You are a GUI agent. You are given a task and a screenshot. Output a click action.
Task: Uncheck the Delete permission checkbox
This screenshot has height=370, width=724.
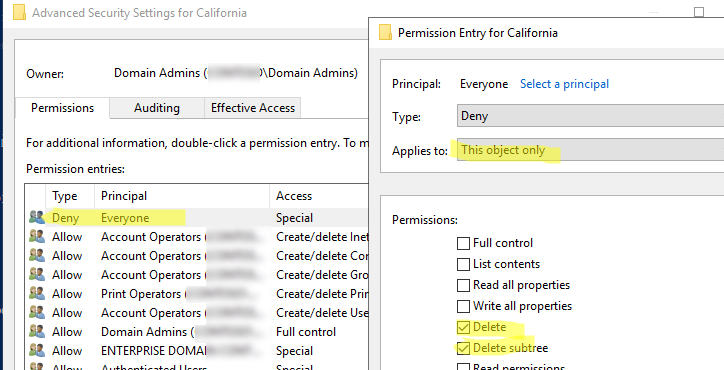pos(463,328)
